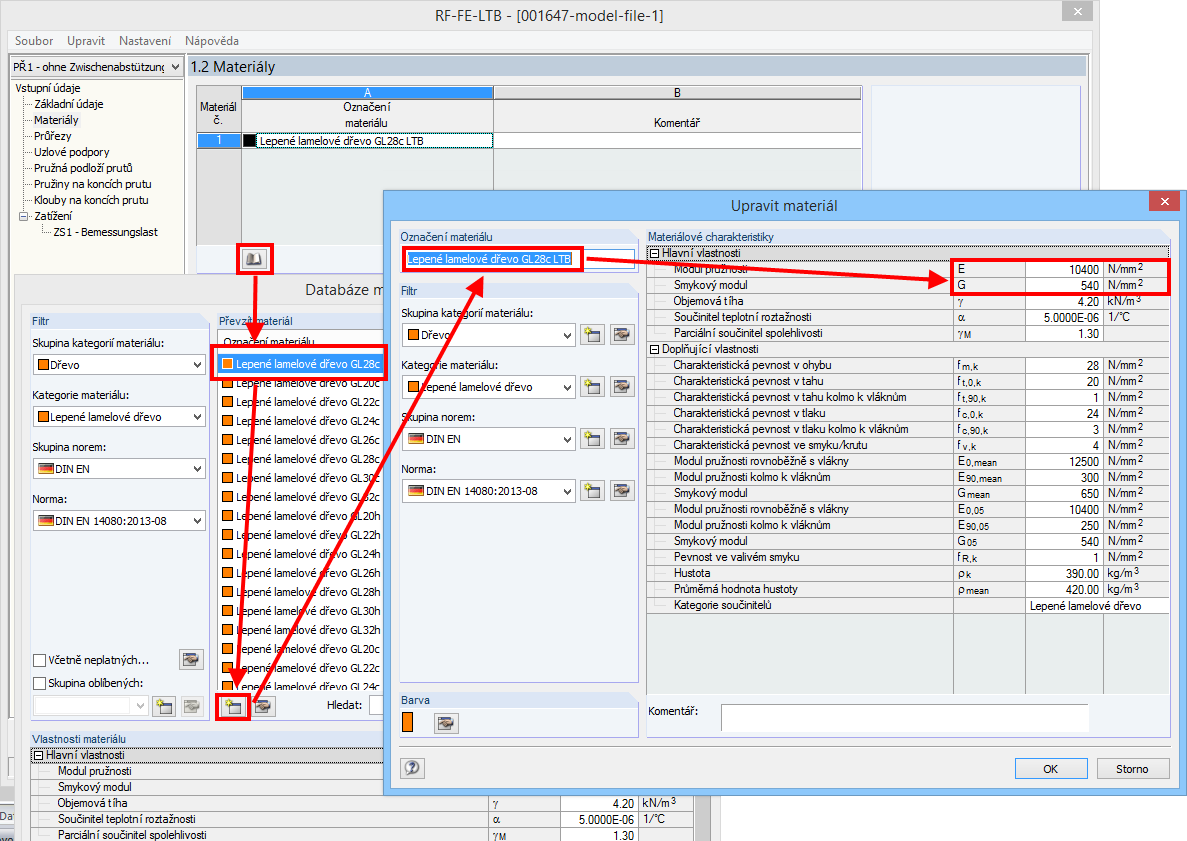This screenshot has height=841, width=1187.
Task: Open the material library book icon
Action: [254, 259]
